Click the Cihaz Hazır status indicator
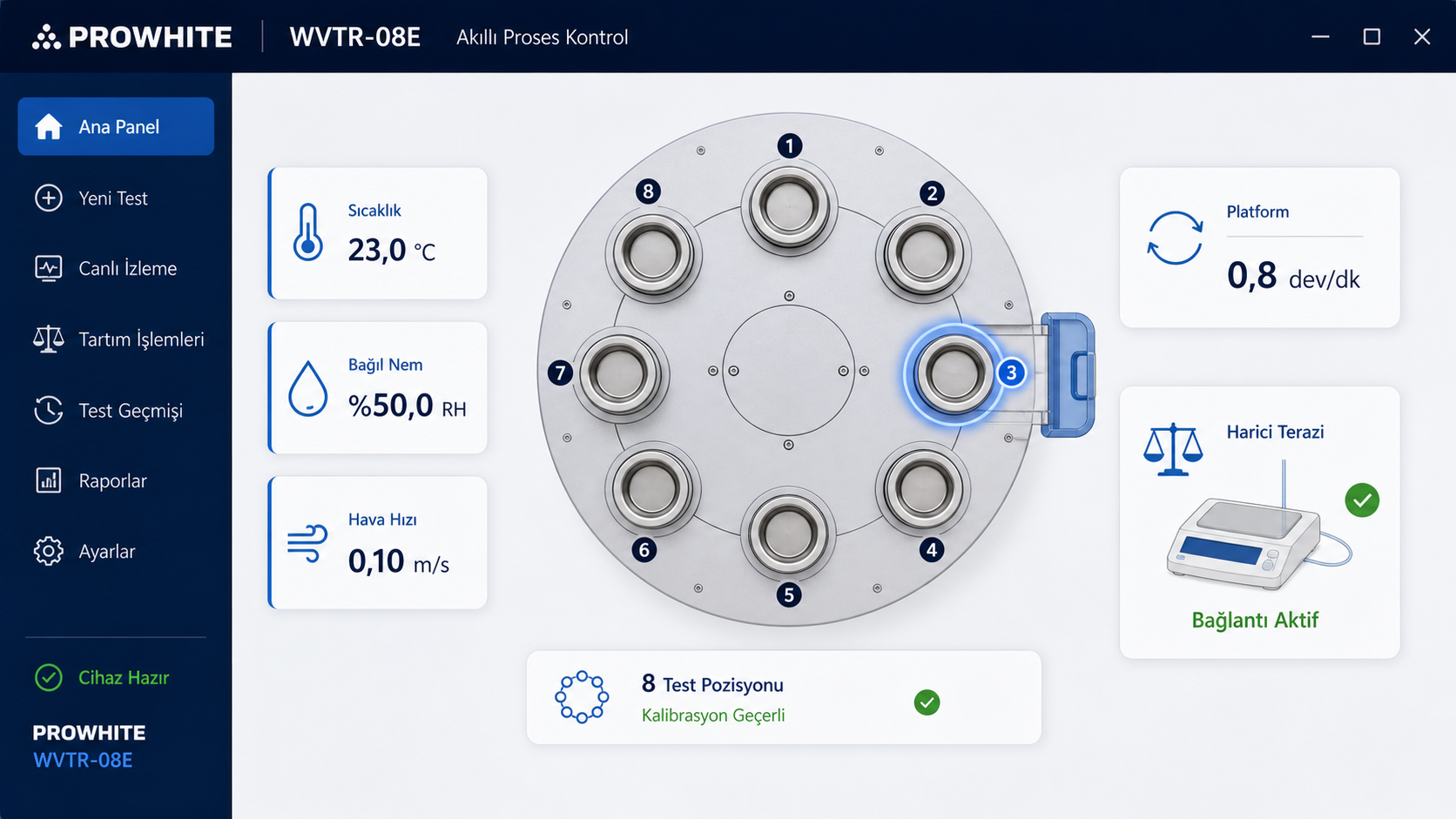This screenshot has width=1456, height=819. click(102, 677)
